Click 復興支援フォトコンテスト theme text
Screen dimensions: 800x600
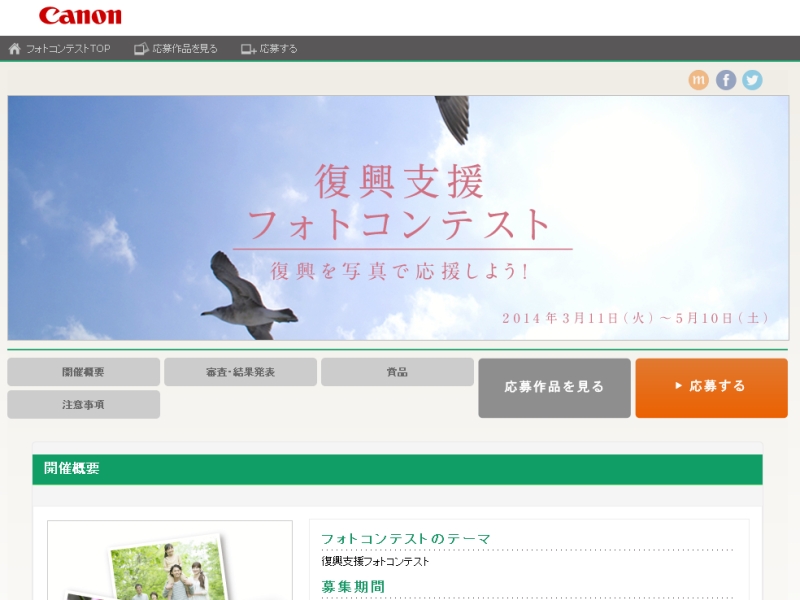tap(376, 562)
